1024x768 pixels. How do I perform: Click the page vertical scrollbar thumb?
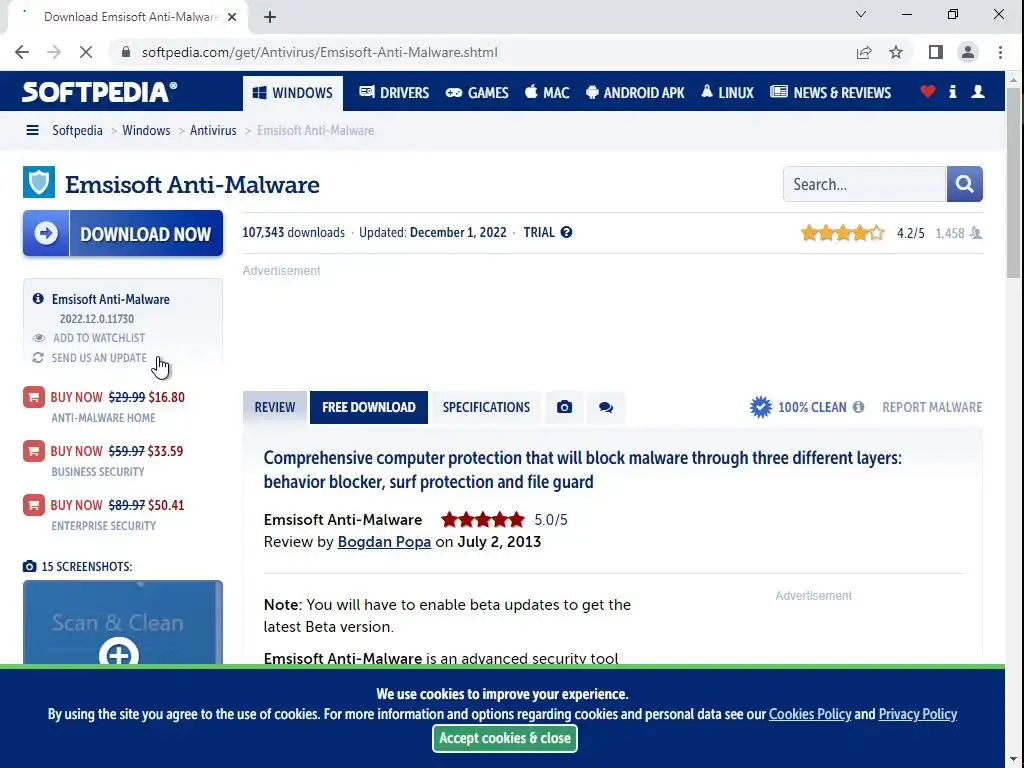coord(1013,183)
